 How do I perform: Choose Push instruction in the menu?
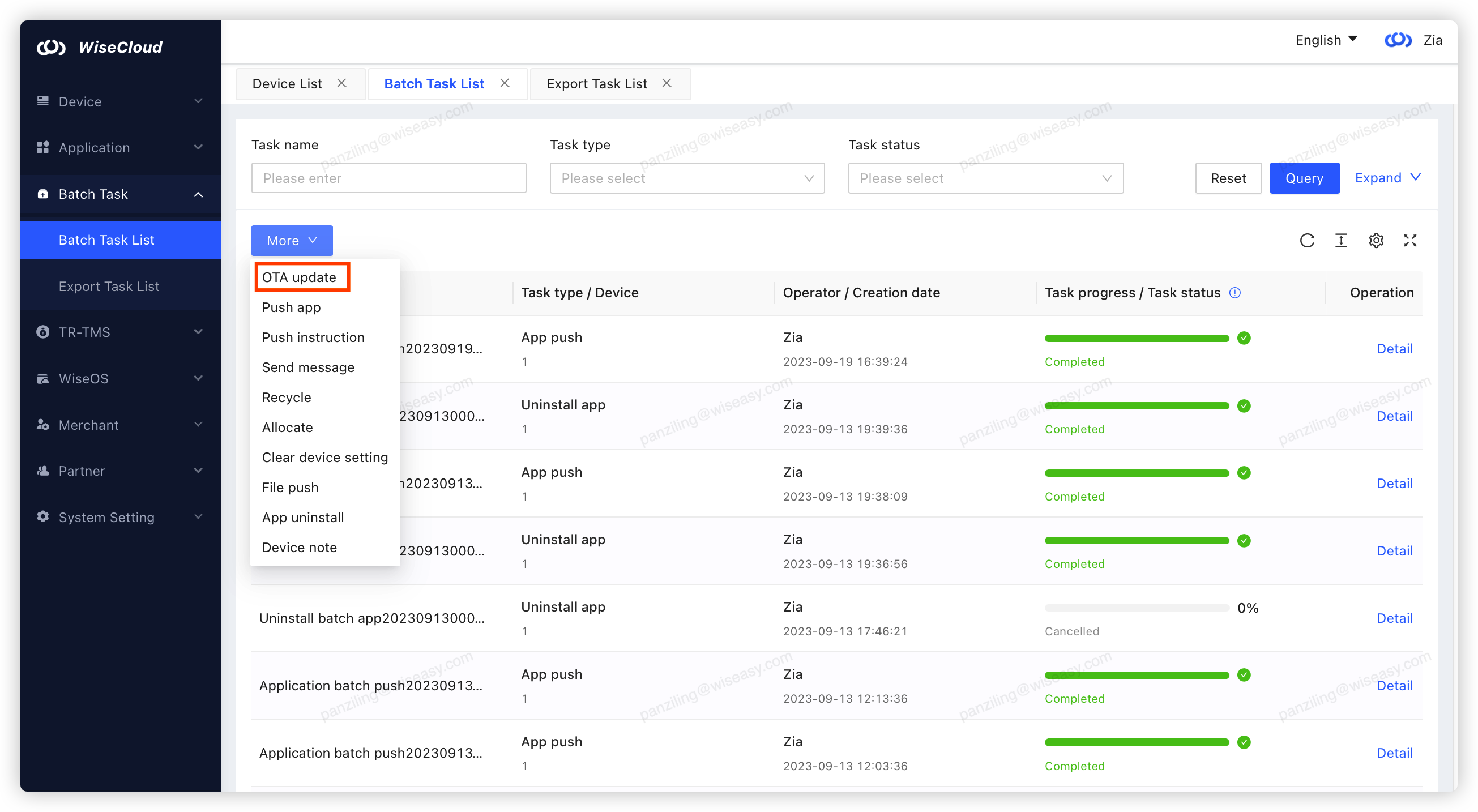(313, 337)
